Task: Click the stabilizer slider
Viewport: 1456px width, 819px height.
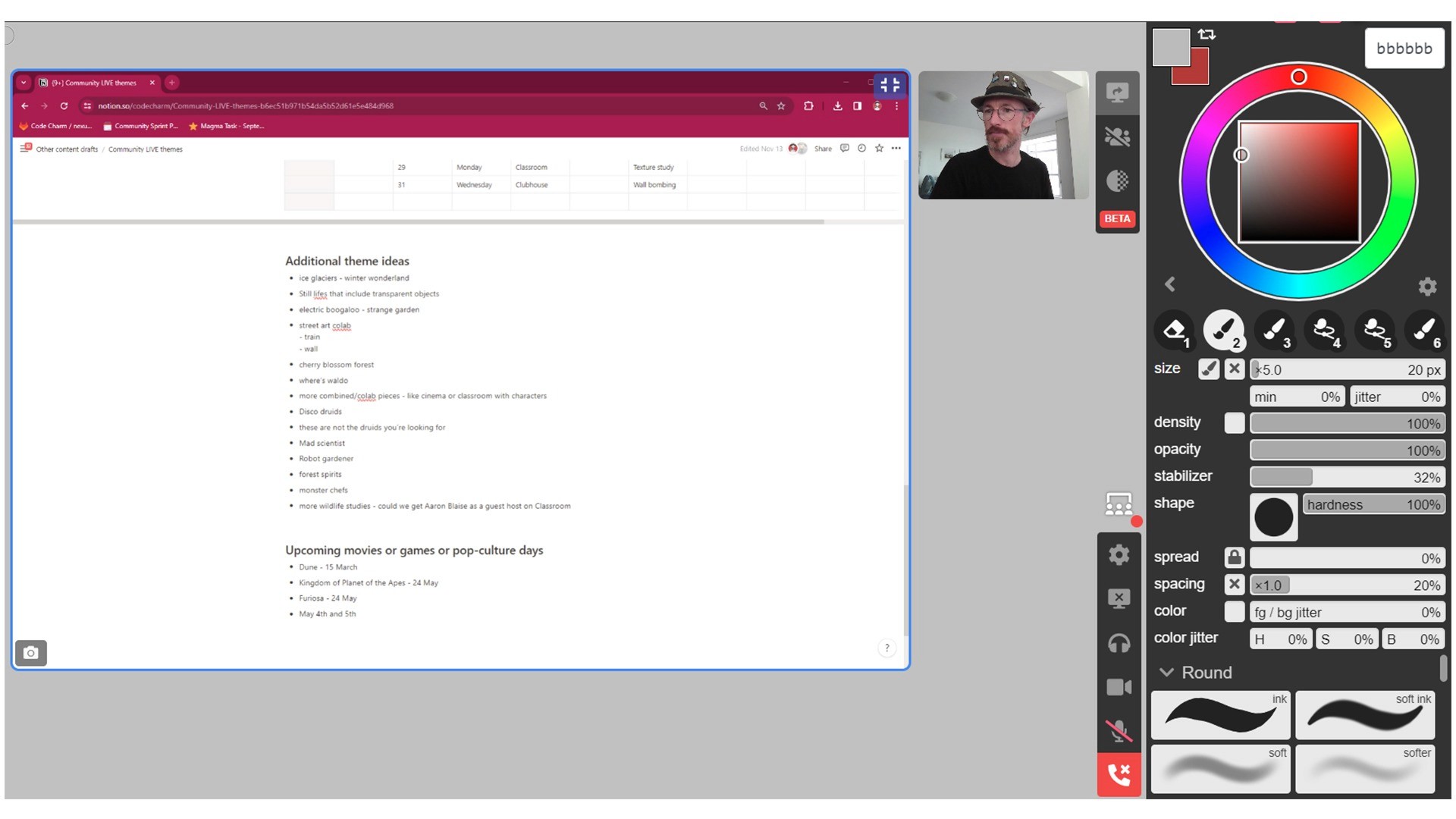Action: [1347, 477]
